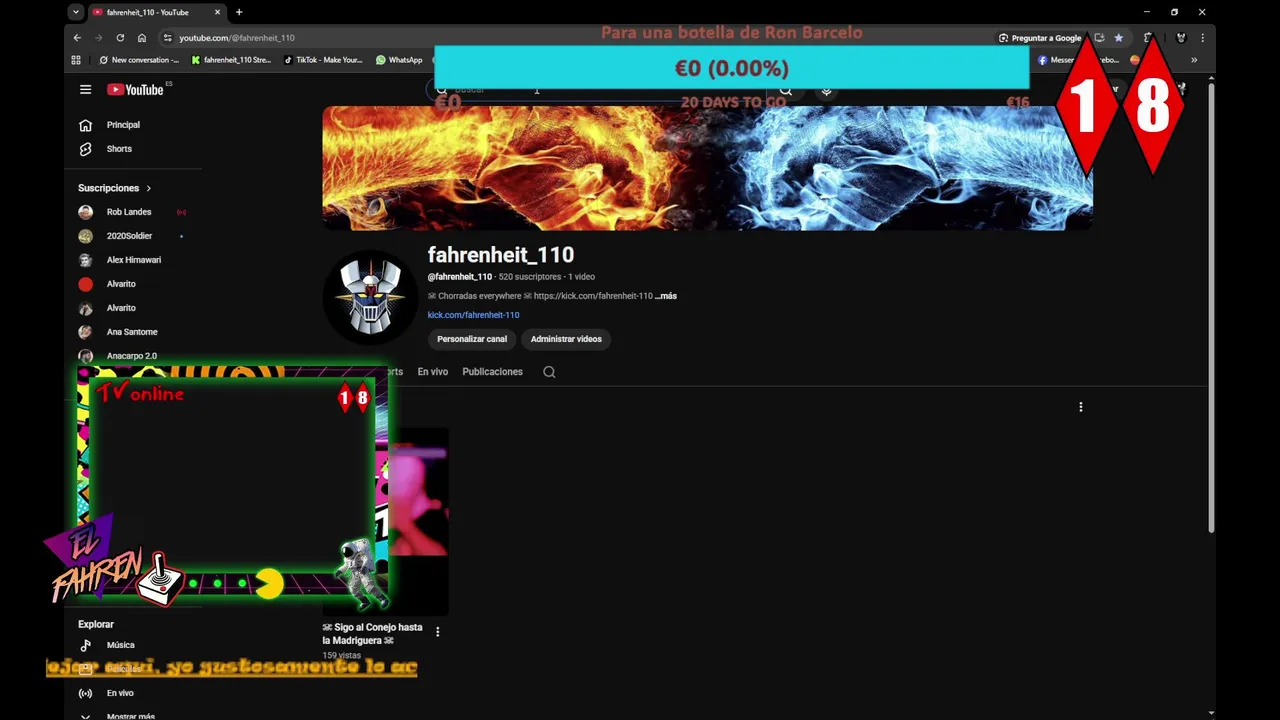
Task: Click the install app icon in address bar
Action: tap(1099, 38)
